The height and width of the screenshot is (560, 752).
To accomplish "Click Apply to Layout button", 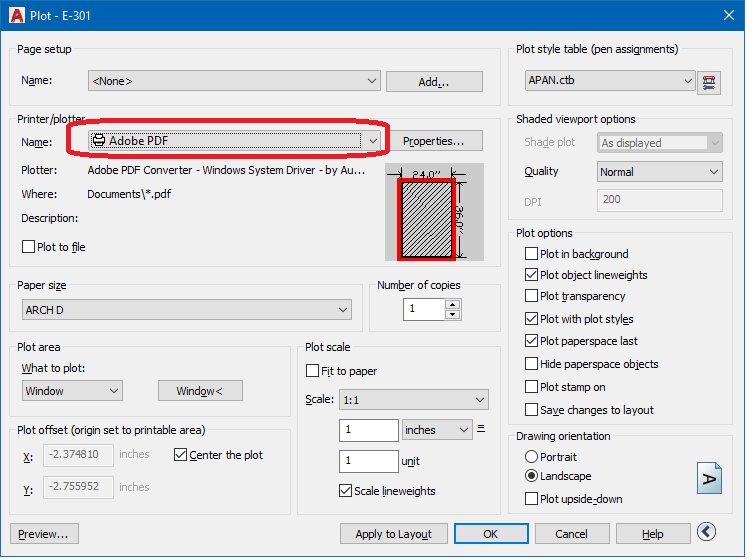I will click(394, 534).
